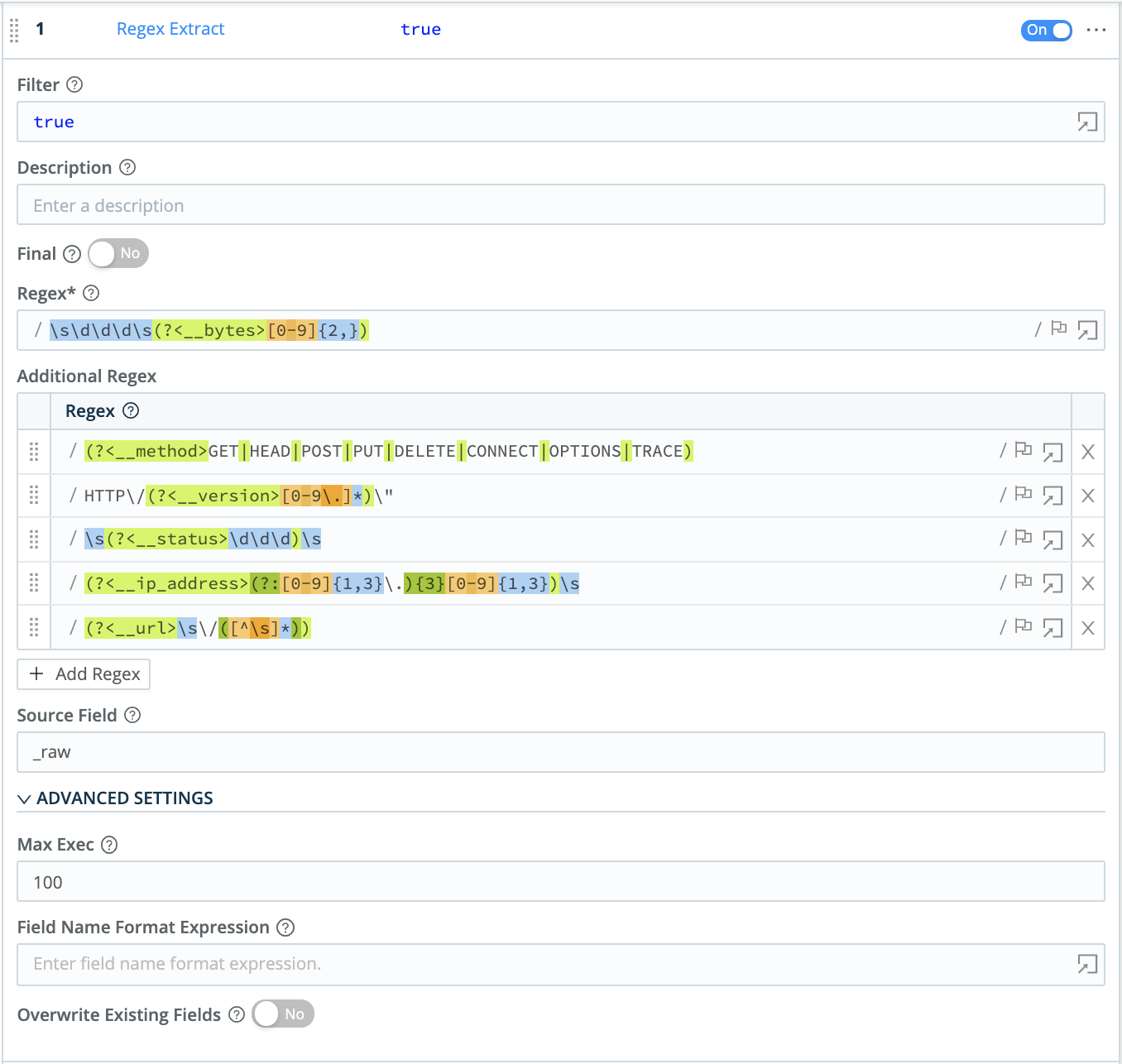Click the Add Regex button

tap(83, 673)
